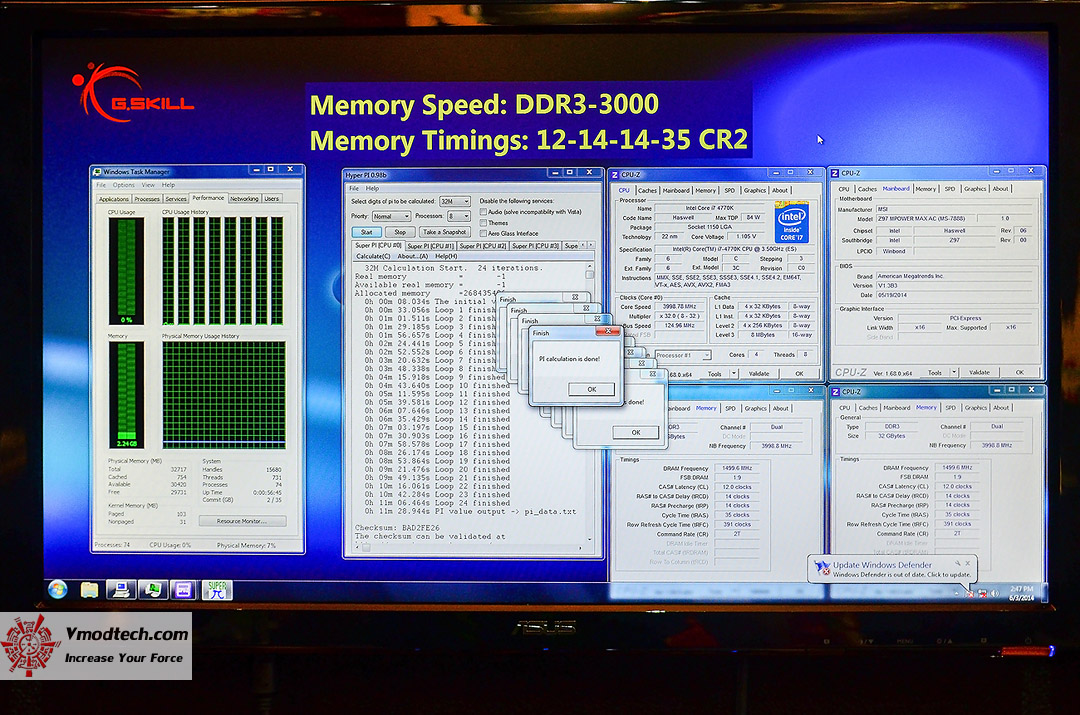Click the computer icon in the taskbar
The width and height of the screenshot is (1080, 715).
[121, 590]
